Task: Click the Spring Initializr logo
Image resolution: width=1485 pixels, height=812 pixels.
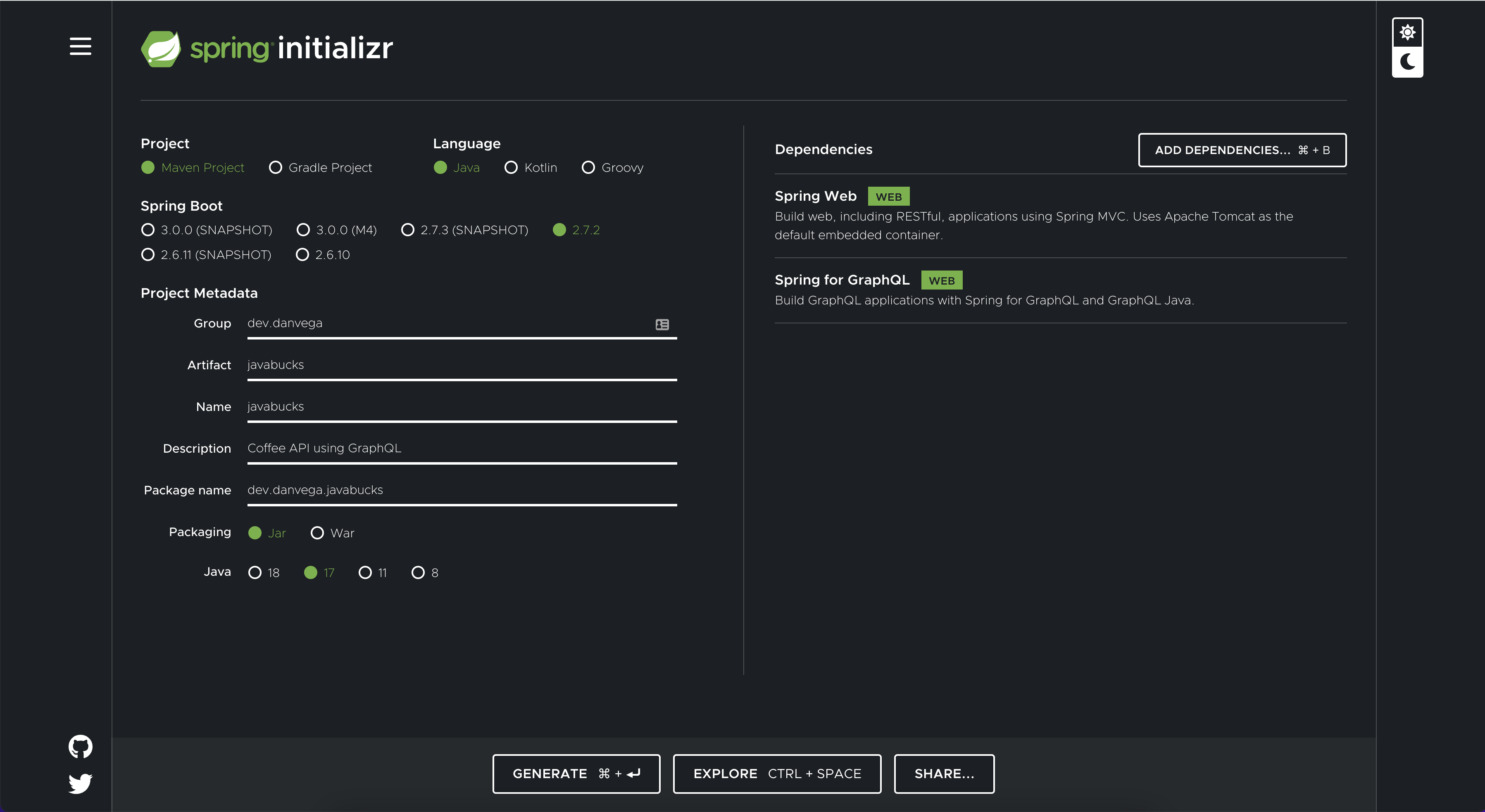Action: click(x=267, y=48)
